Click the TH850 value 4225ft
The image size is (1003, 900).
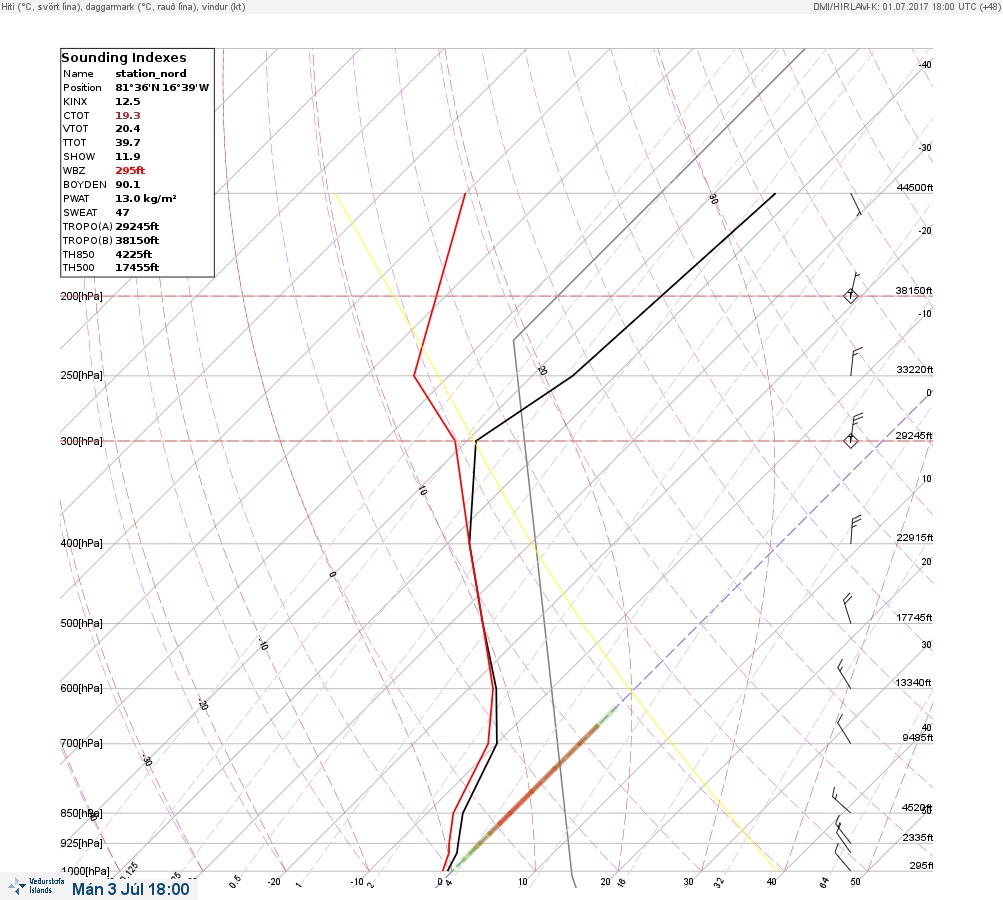tap(134, 255)
